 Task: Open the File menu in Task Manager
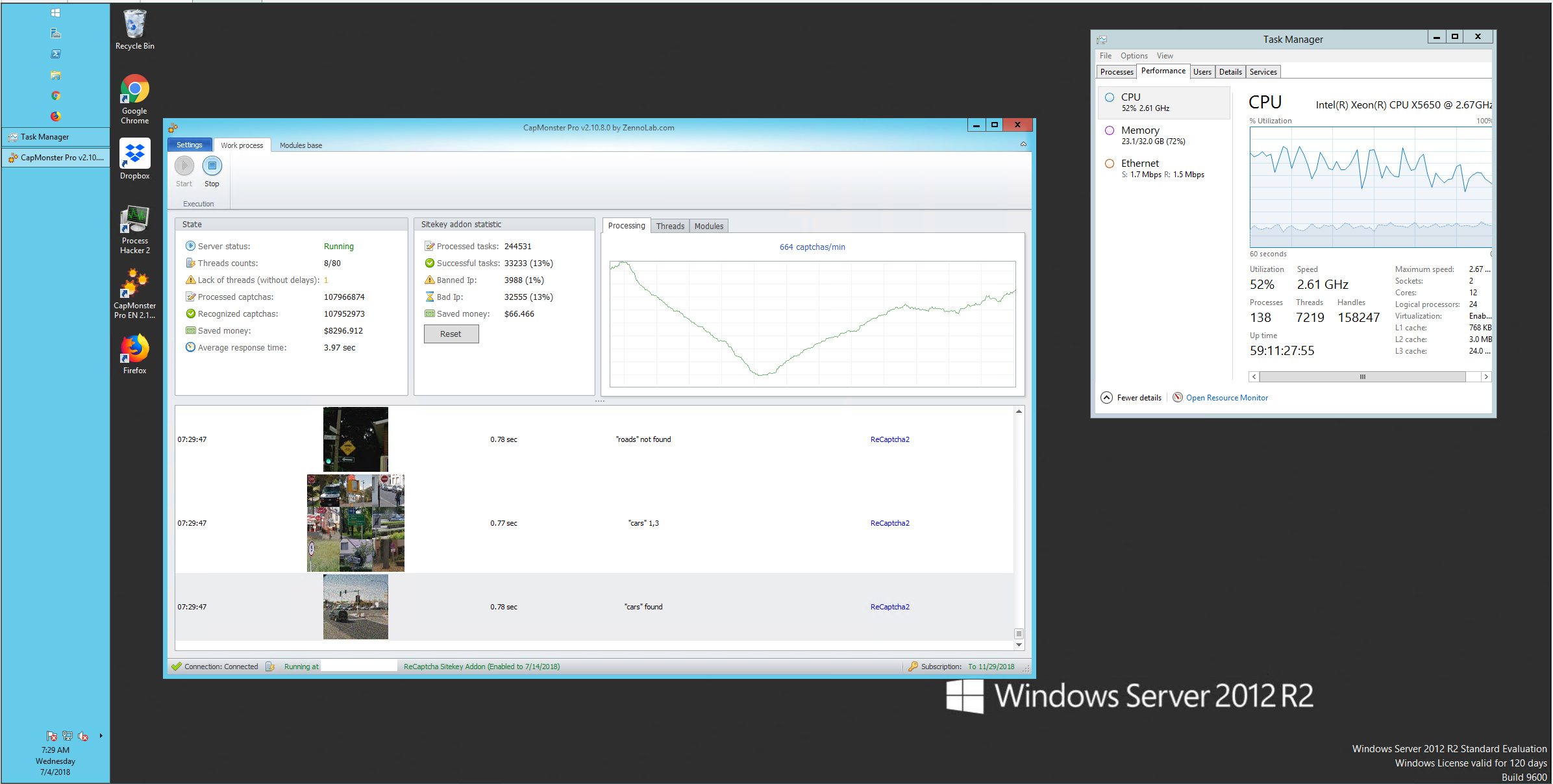(1106, 56)
